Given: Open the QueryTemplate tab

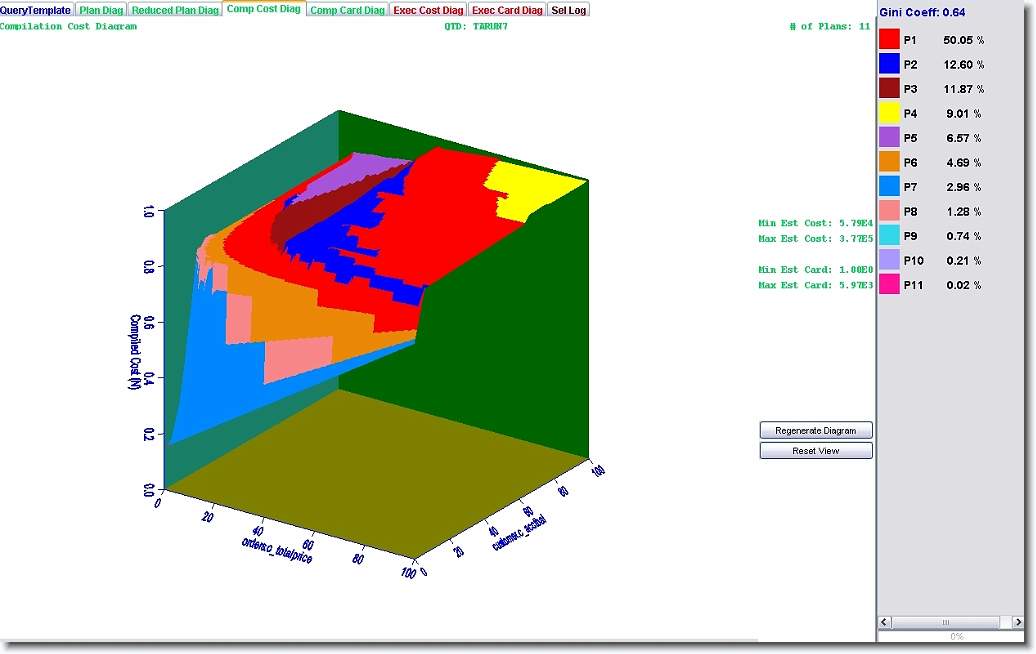Looking at the screenshot, I should pyautogui.click(x=36, y=10).
